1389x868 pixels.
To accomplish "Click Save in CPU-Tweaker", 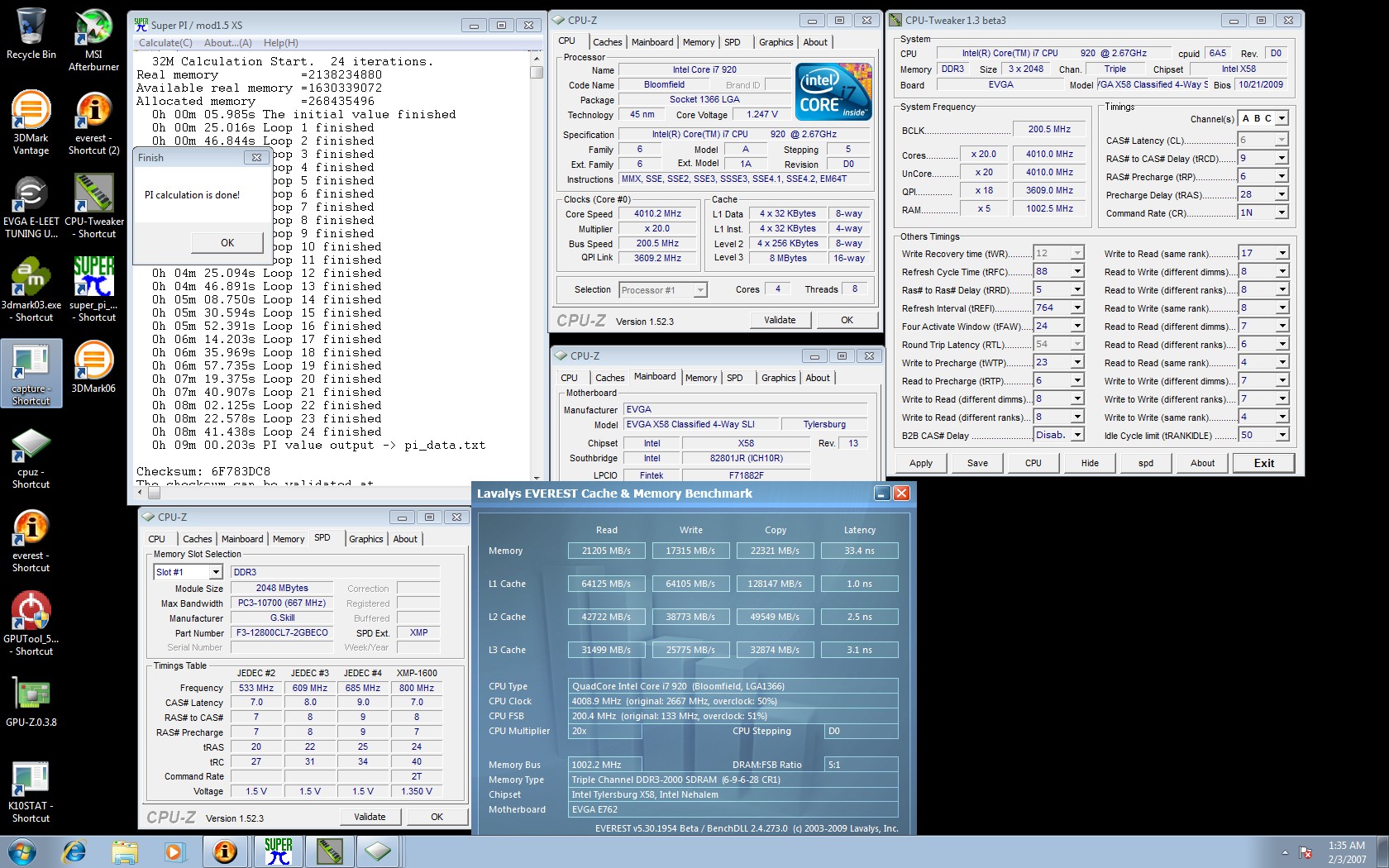I will coord(977,463).
